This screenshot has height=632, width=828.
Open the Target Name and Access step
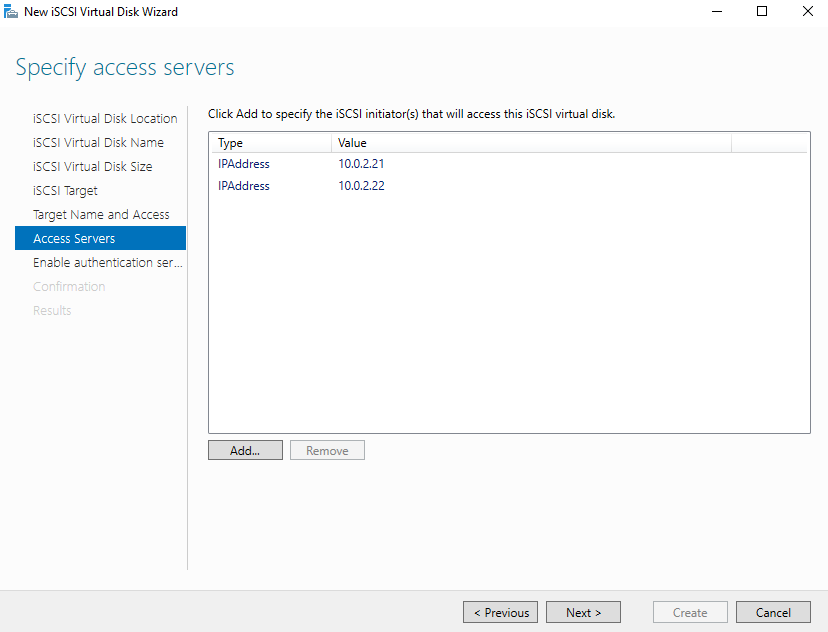101,214
